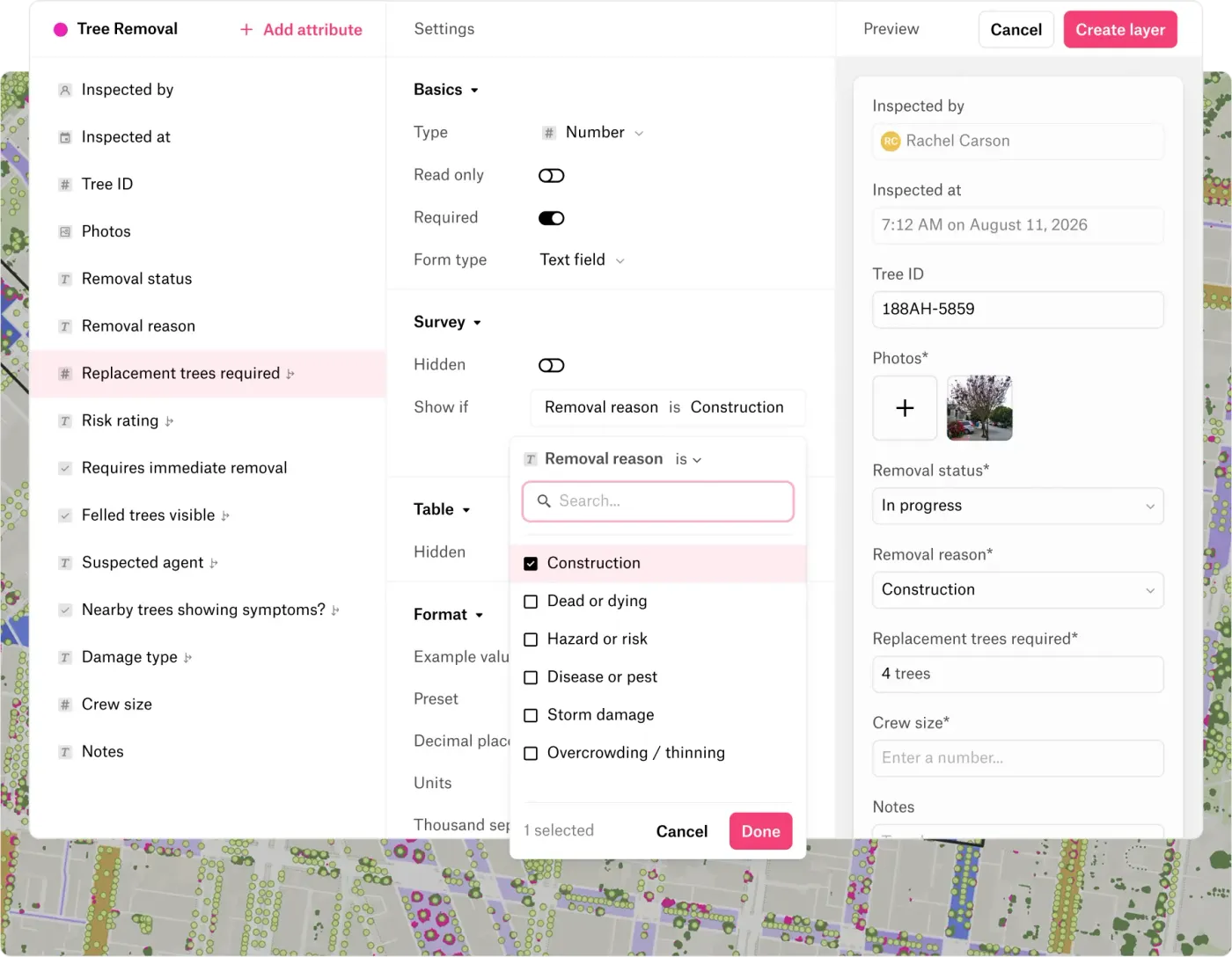Tick the Storm damage checkbox
This screenshot has width=1232, height=957.
[x=531, y=715]
